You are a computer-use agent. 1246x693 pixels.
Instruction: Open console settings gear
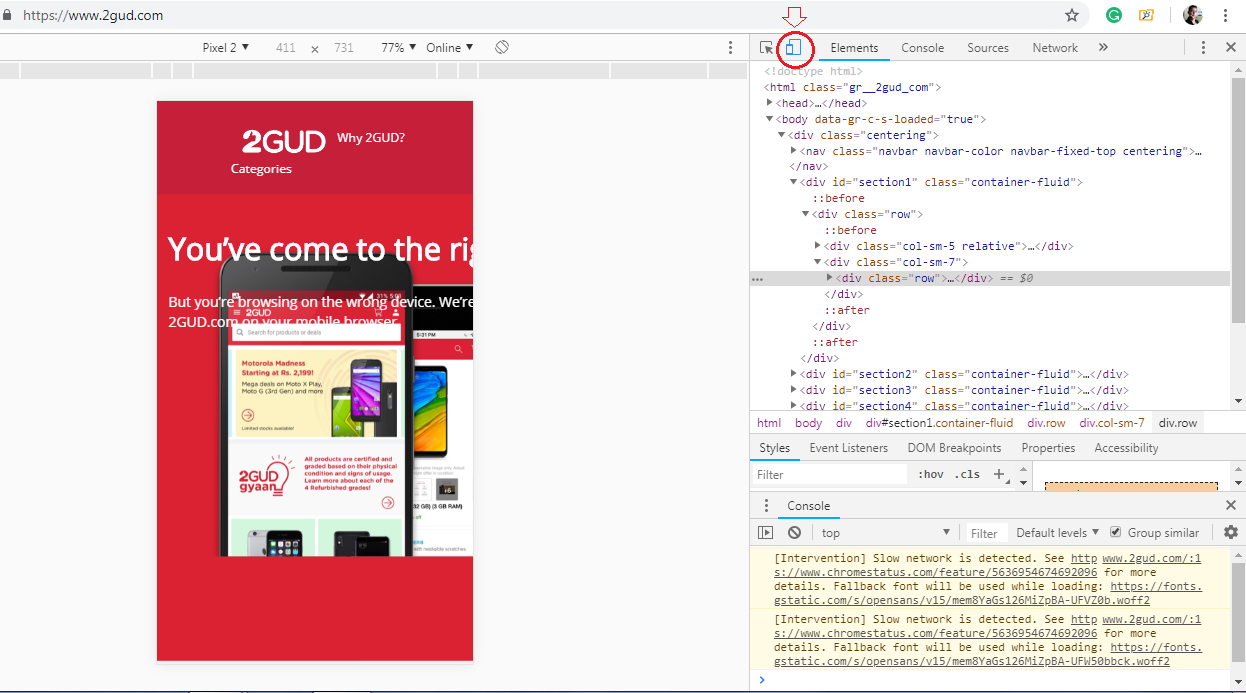click(1231, 533)
